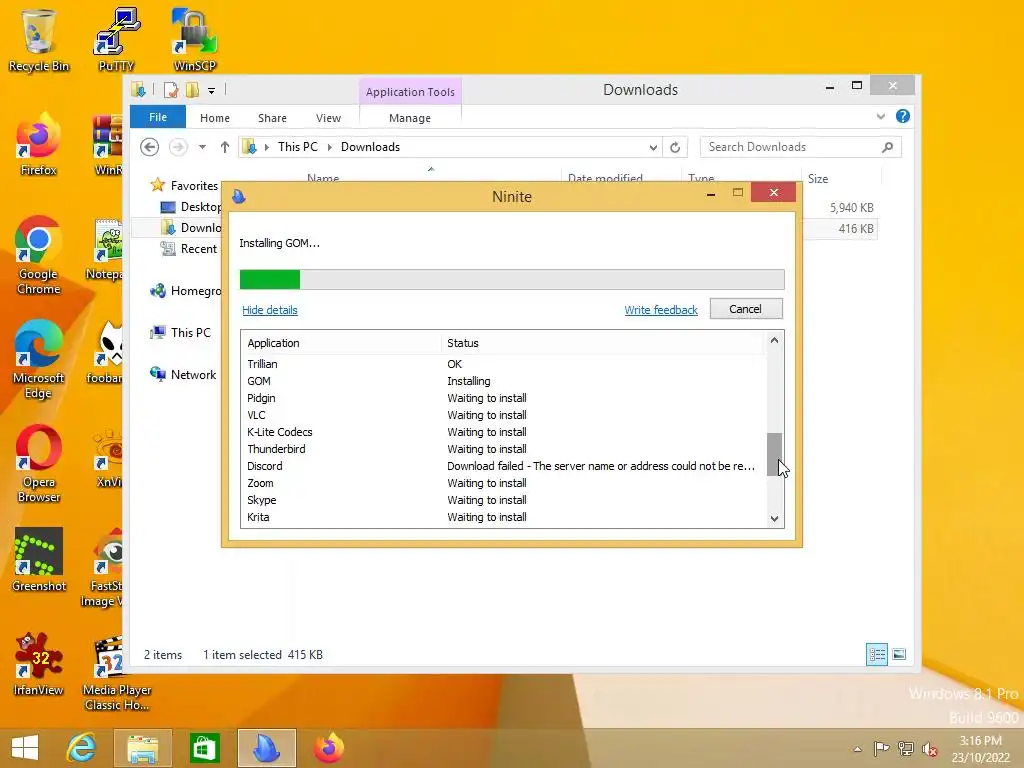Click the Status column header in Ninite
The height and width of the screenshot is (768, 1024).
tap(601, 343)
